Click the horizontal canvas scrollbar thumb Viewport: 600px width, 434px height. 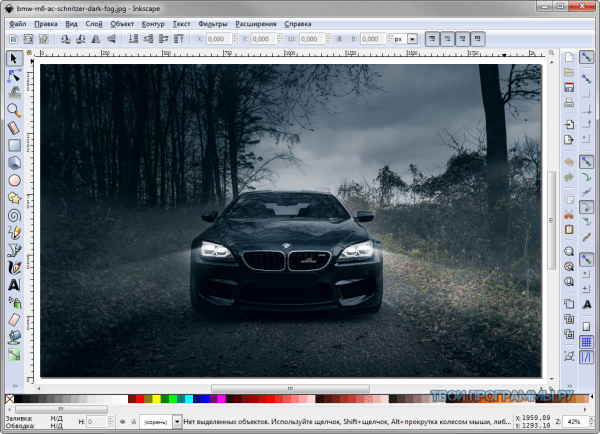pyautogui.click(x=290, y=388)
